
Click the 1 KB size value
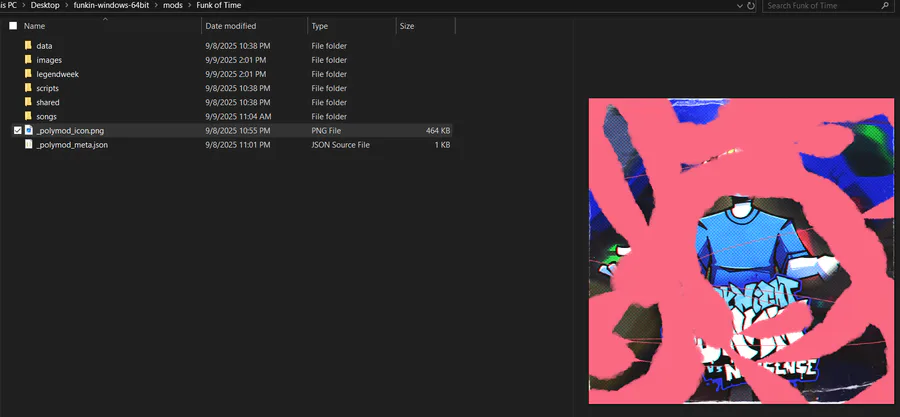442,145
